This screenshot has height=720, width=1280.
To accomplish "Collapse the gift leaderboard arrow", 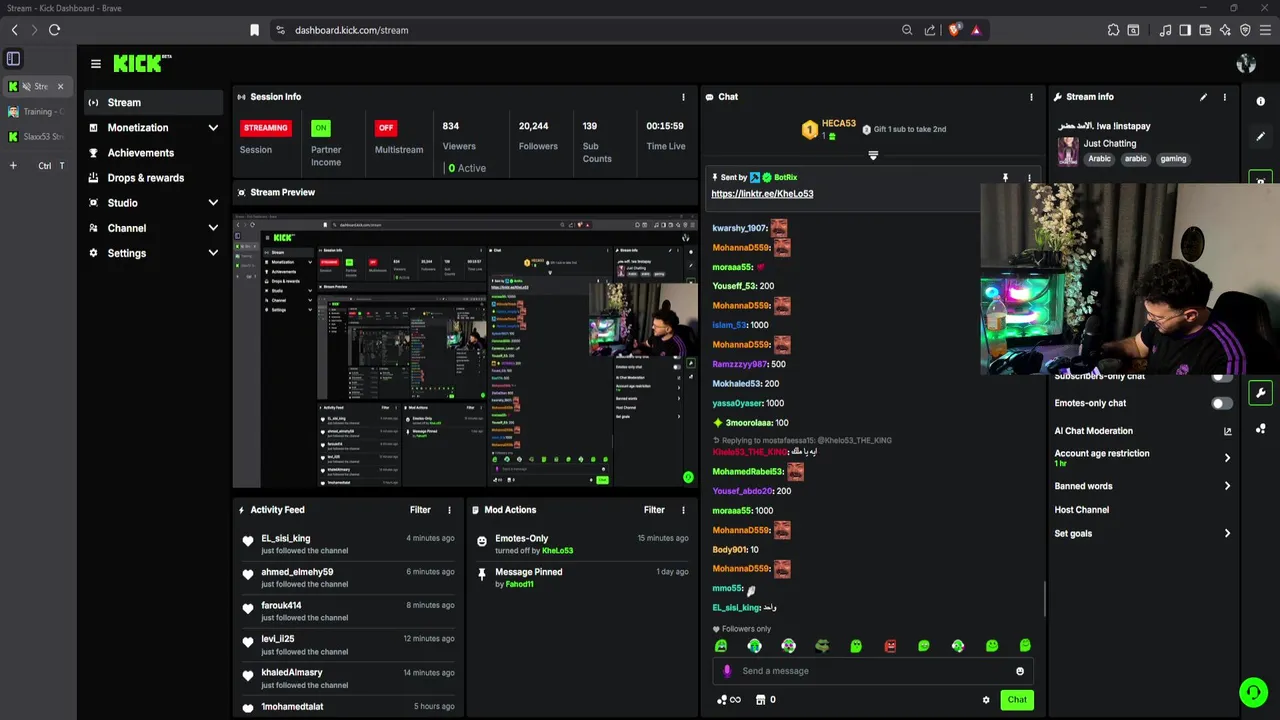I will pos(873,155).
